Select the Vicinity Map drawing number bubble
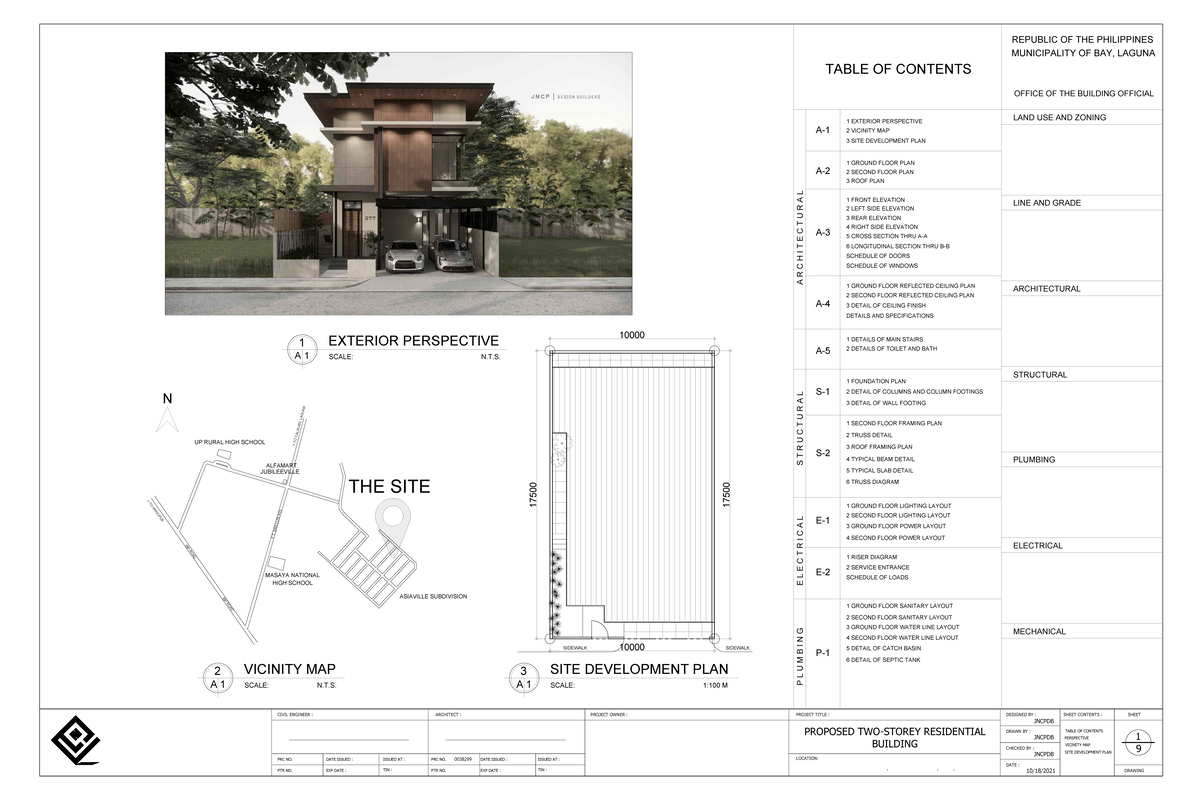This screenshot has width=1200, height=800. pos(217,678)
